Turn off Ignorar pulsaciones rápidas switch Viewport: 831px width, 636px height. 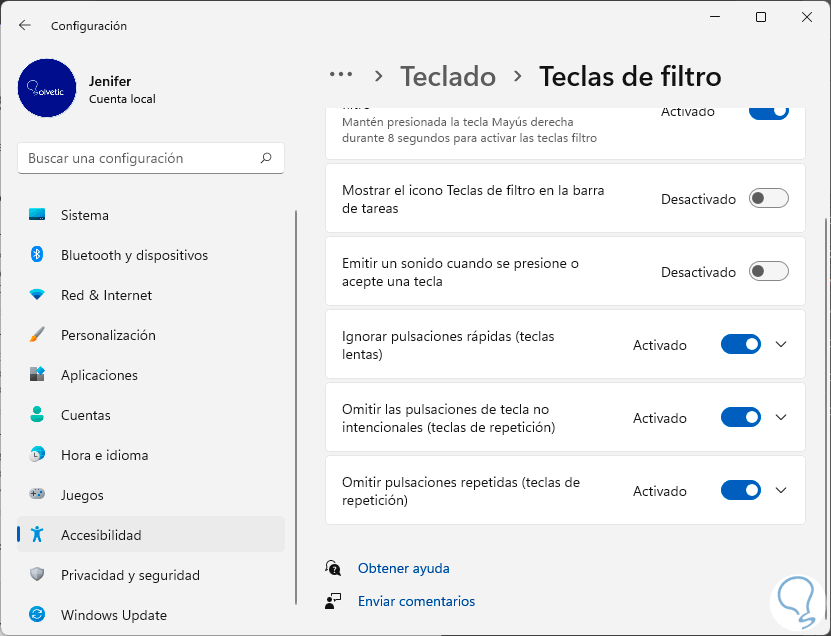(x=741, y=345)
